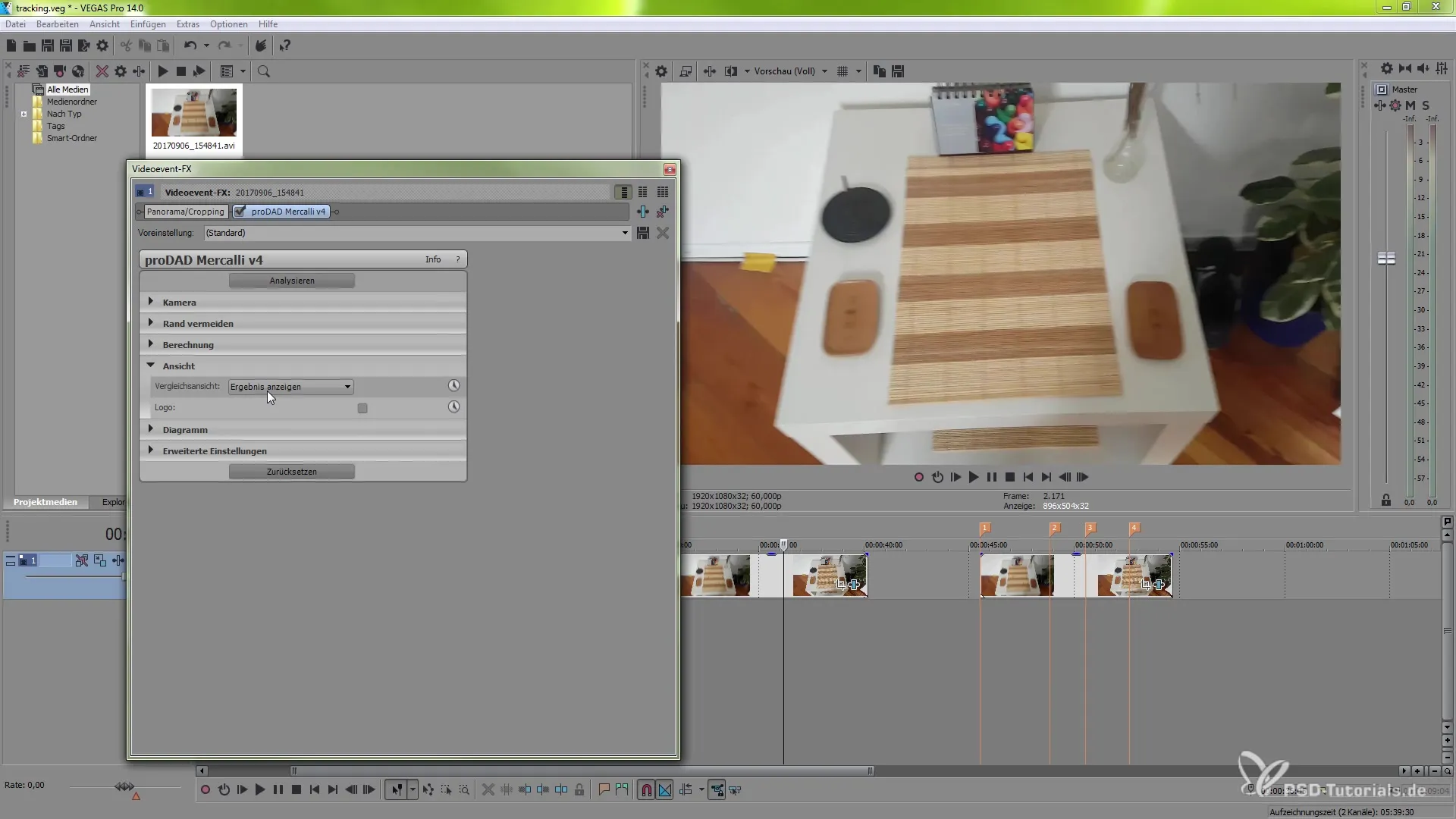Expand the Rand vermeiden section
This screenshot has height=819, width=1456.
tap(150, 323)
